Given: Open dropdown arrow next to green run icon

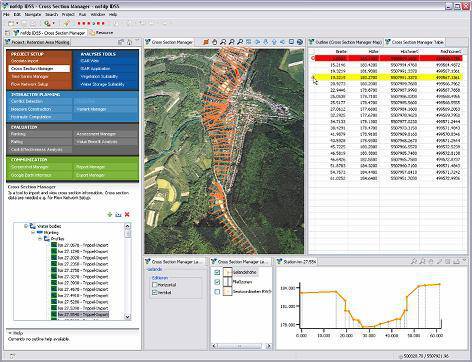Looking at the screenshot, I should coord(53,23).
